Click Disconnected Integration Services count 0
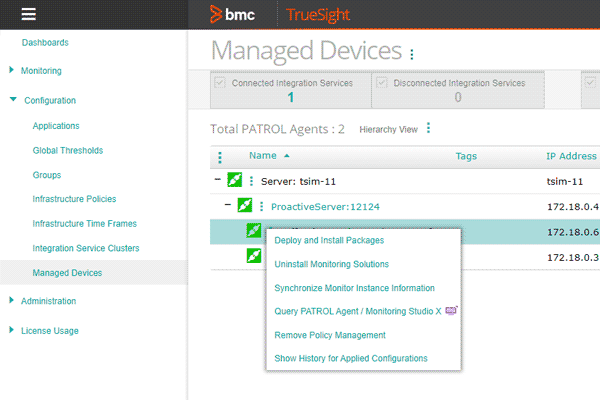 (458, 97)
